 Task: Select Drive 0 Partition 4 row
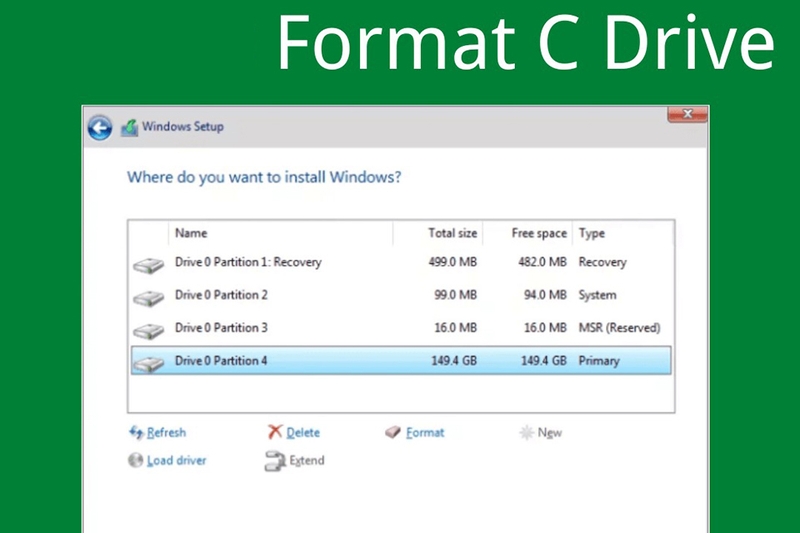coord(401,361)
